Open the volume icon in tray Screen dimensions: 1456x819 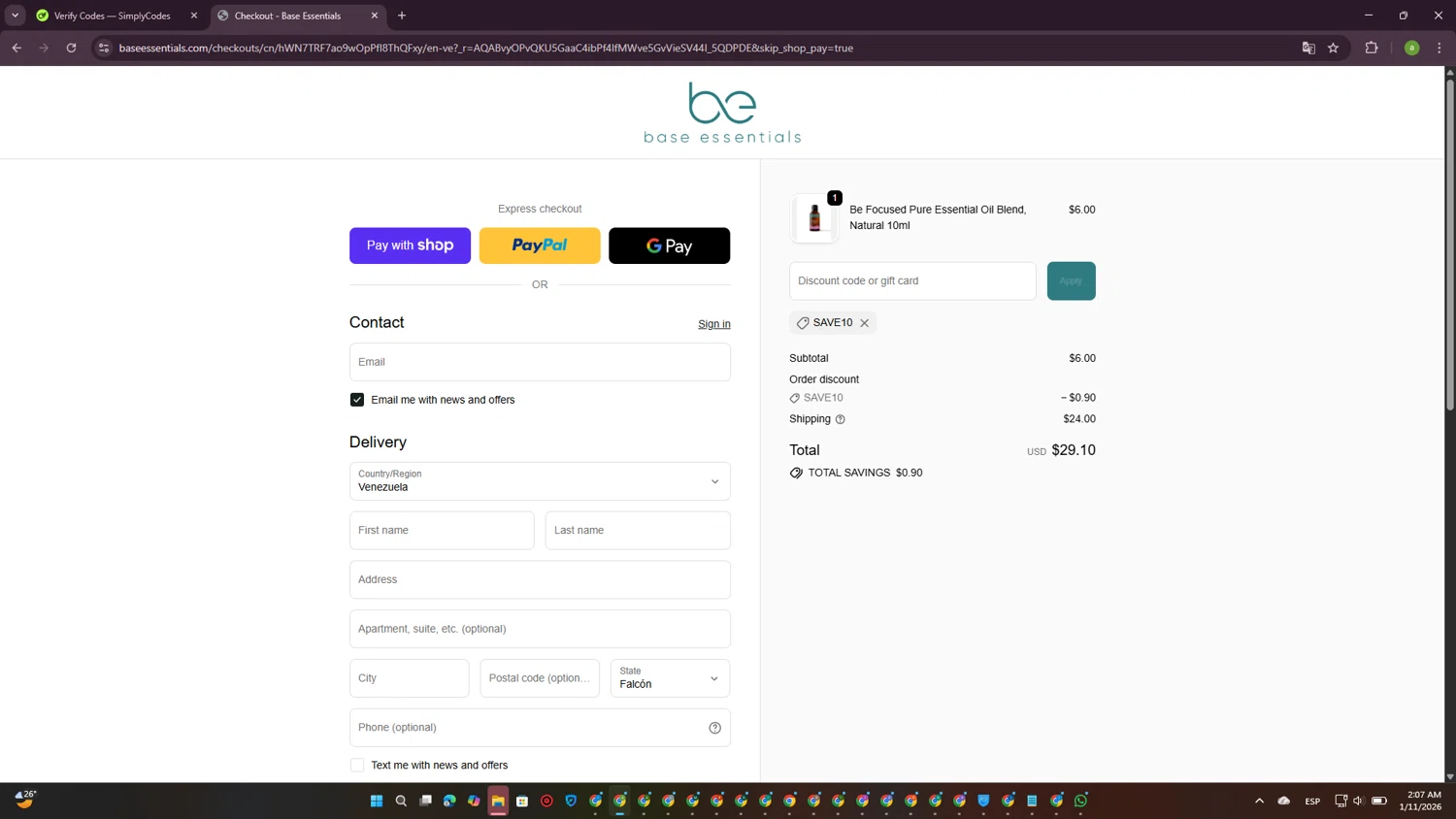click(1359, 801)
